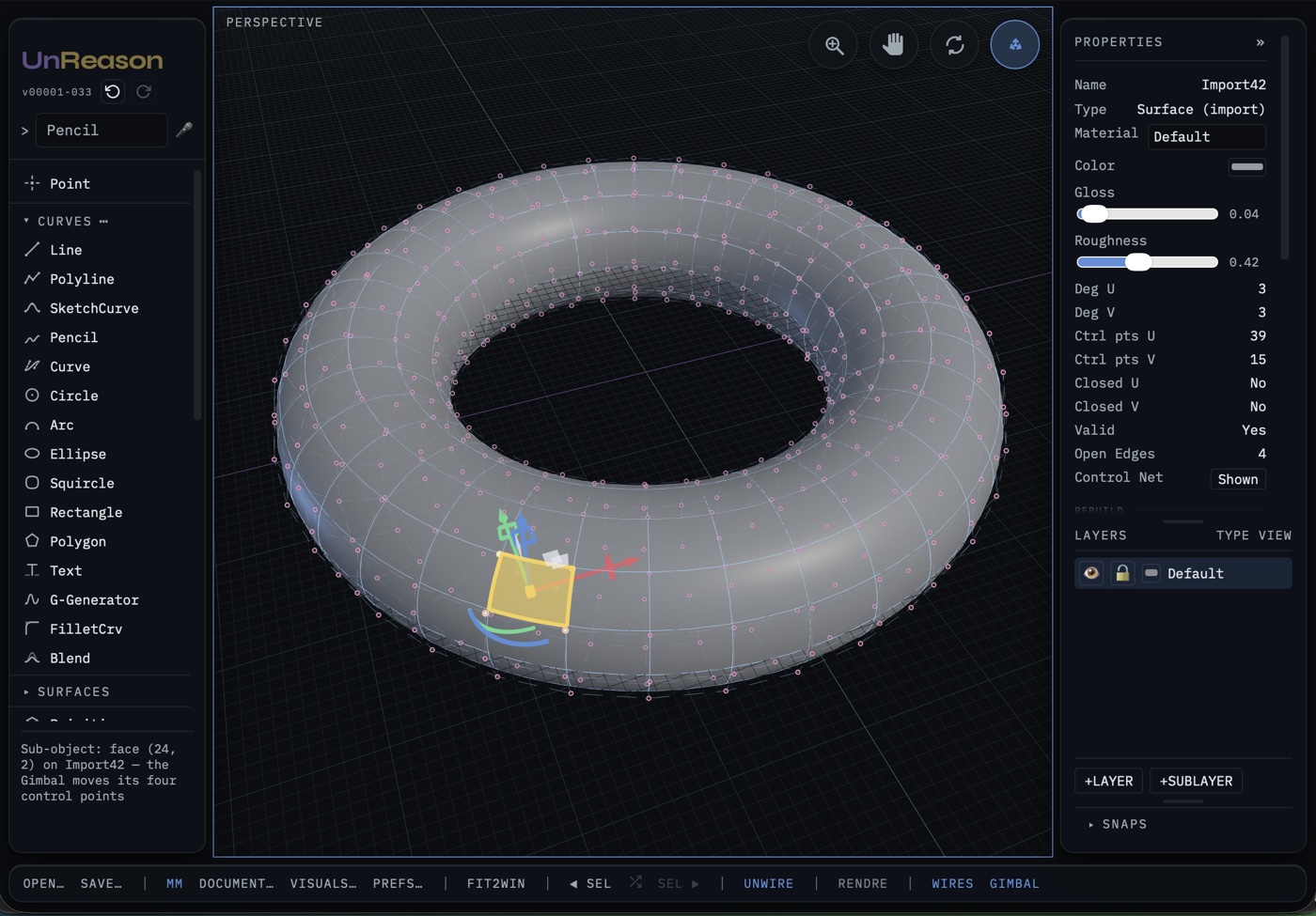Open the PREFS… menu
1316x916 pixels.
[398, 883]
